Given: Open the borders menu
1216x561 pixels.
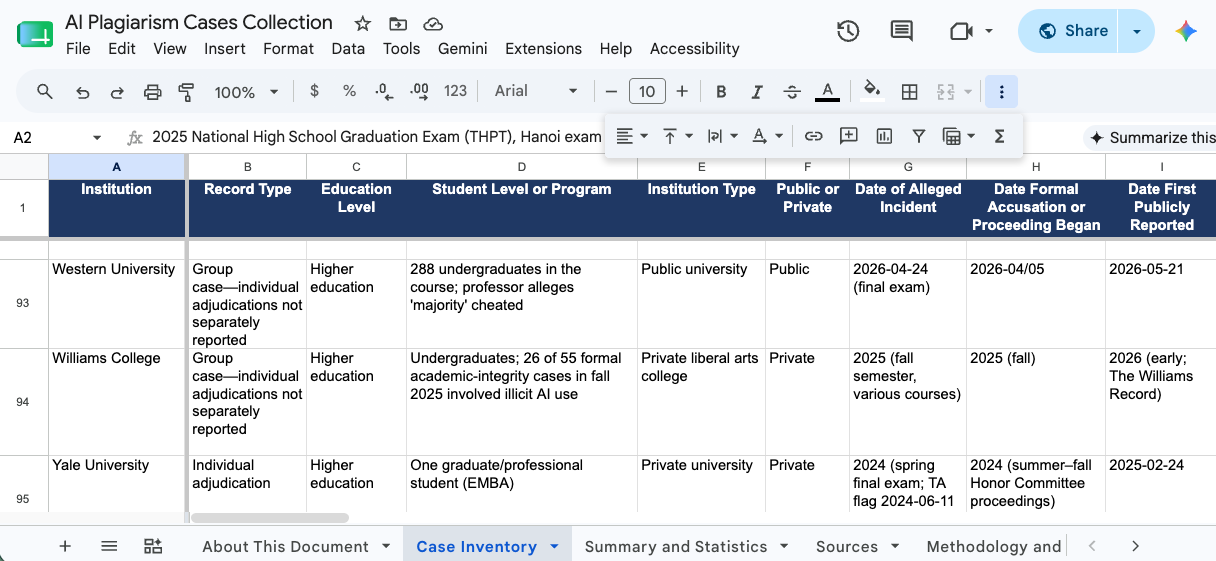Looking at the screenshot, I should click(910, 92).
